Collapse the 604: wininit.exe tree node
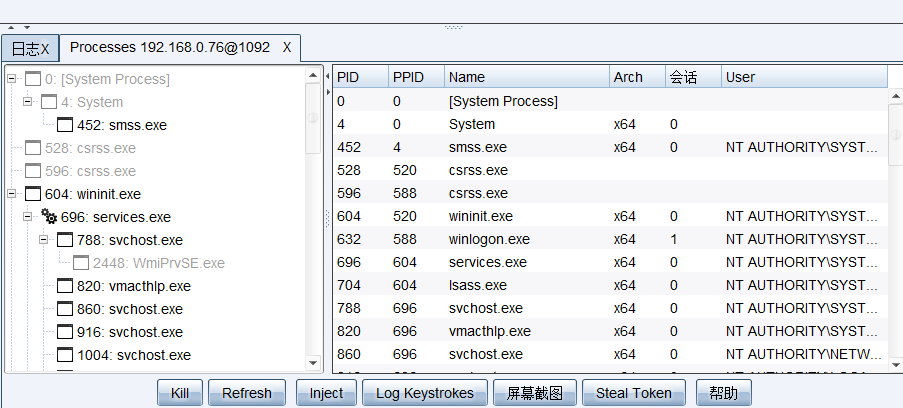 (12, 194)
